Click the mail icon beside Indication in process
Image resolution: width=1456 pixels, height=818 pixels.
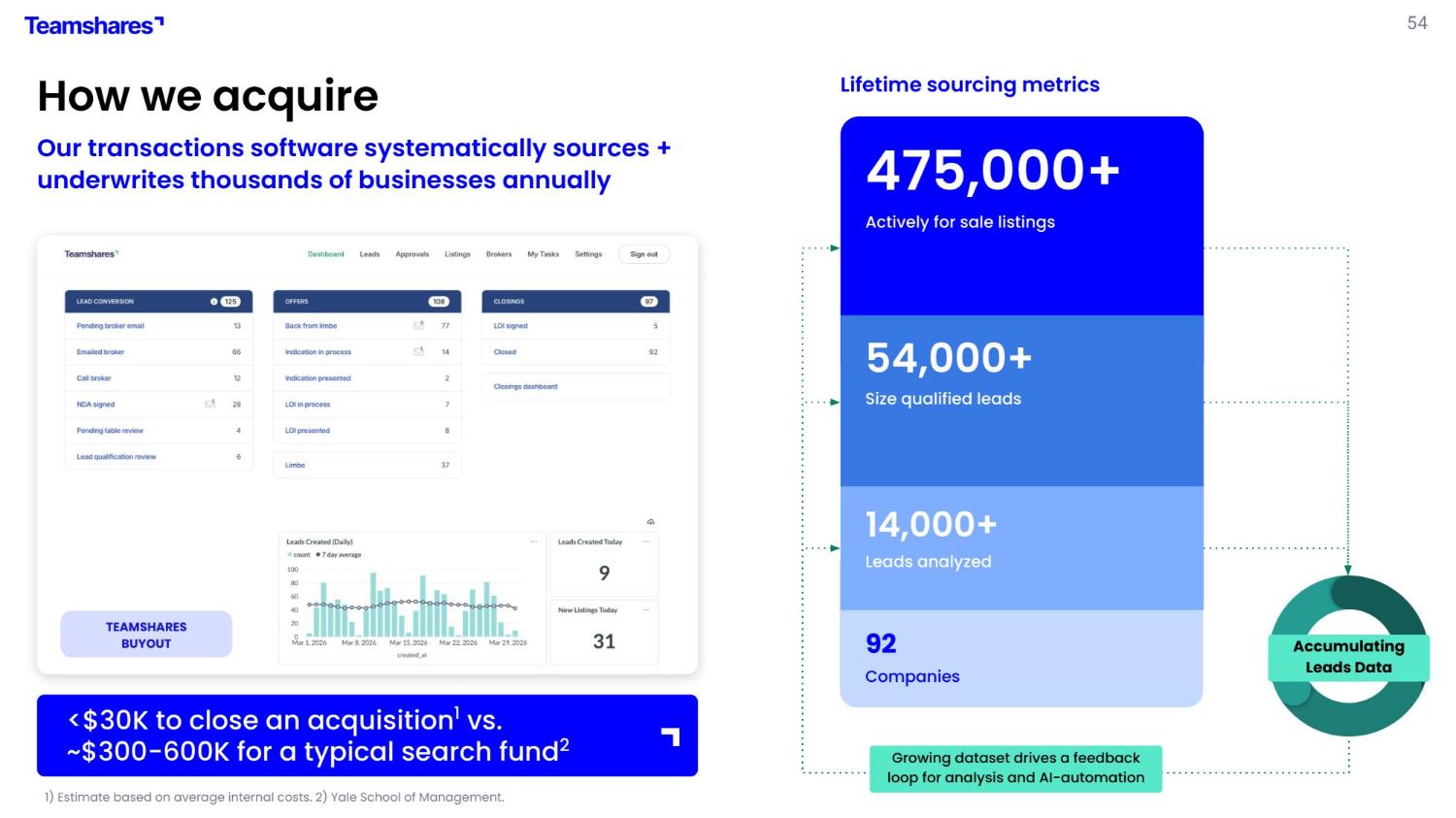point(418,351)
